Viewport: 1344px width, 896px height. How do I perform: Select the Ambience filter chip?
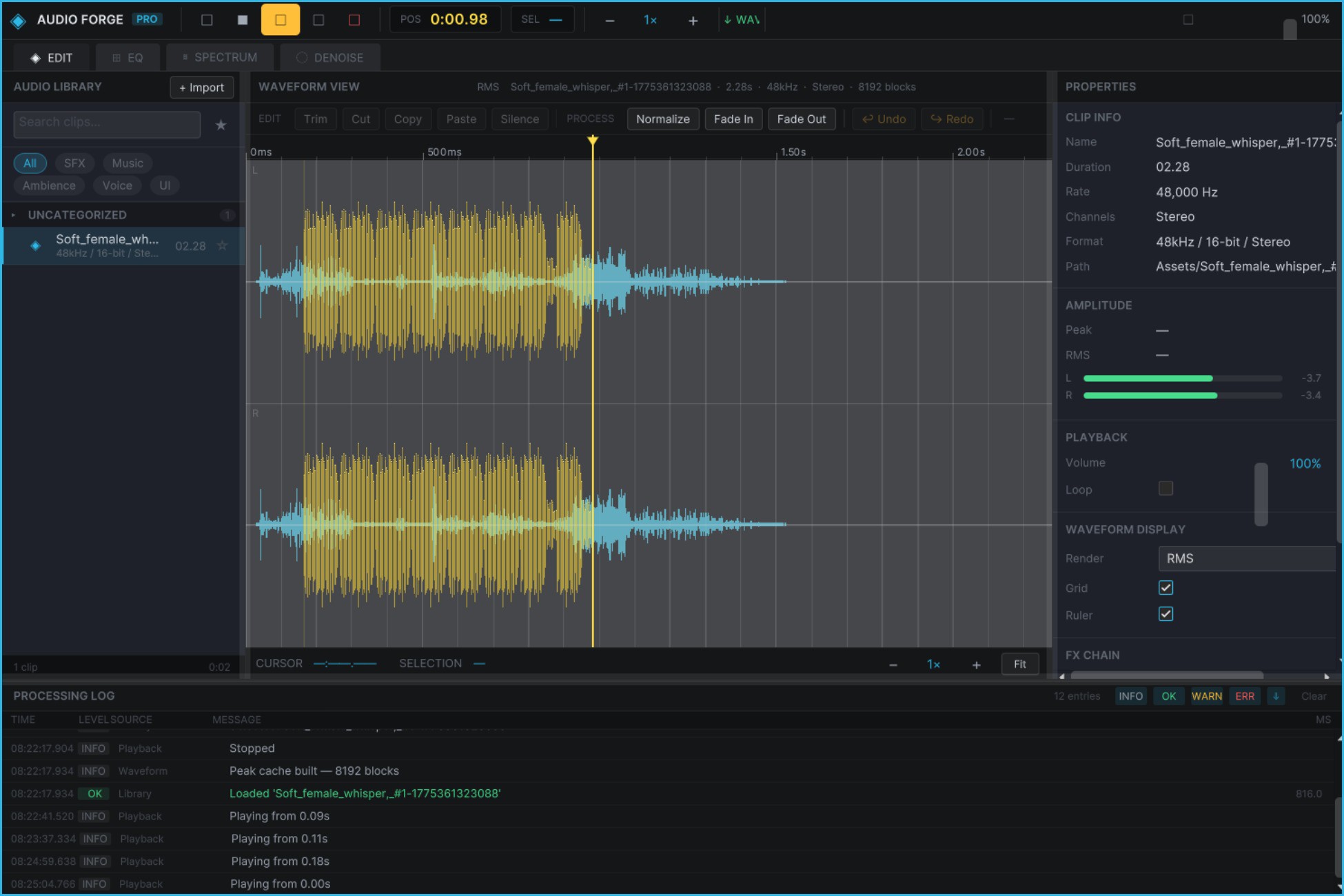(x=49, y=185)
